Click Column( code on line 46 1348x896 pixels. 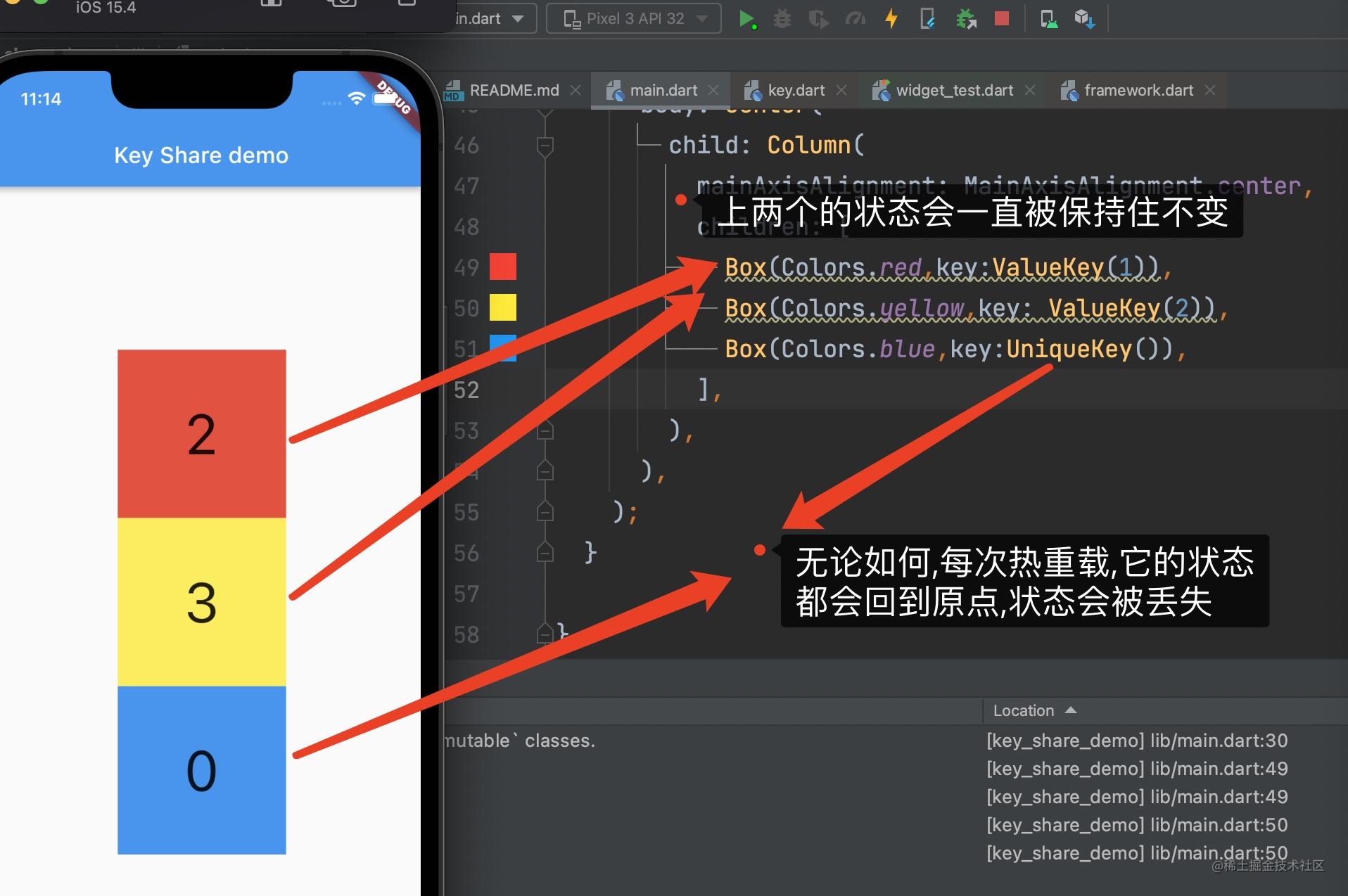tap(815, 145)
